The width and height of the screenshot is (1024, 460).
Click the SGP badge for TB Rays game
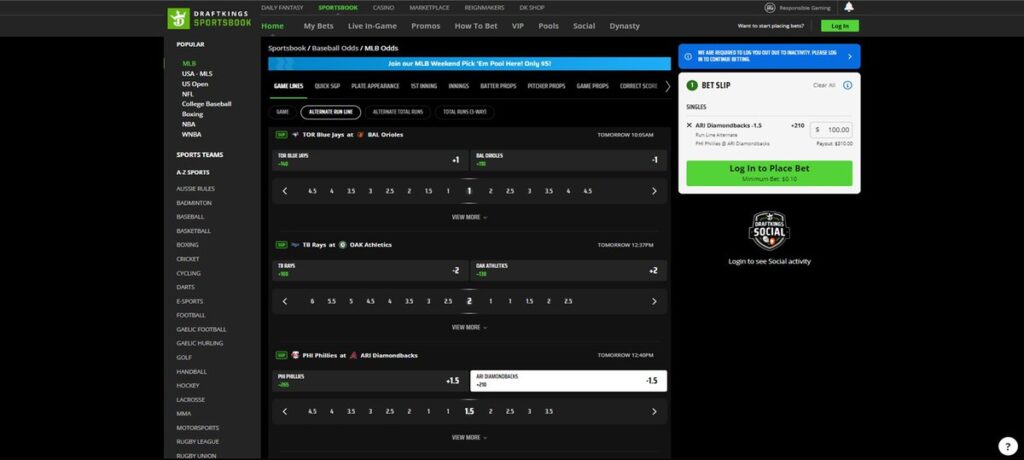coord(281,245)
